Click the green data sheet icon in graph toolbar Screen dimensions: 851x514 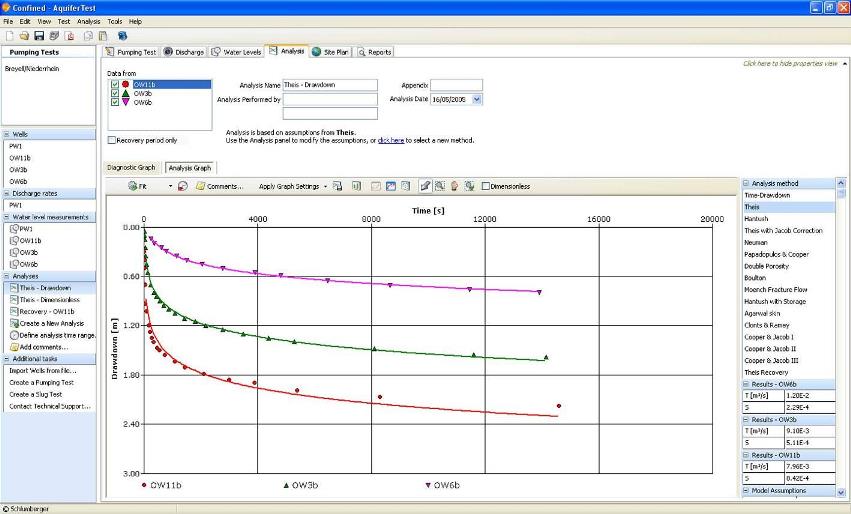click(x=356, y=186)
